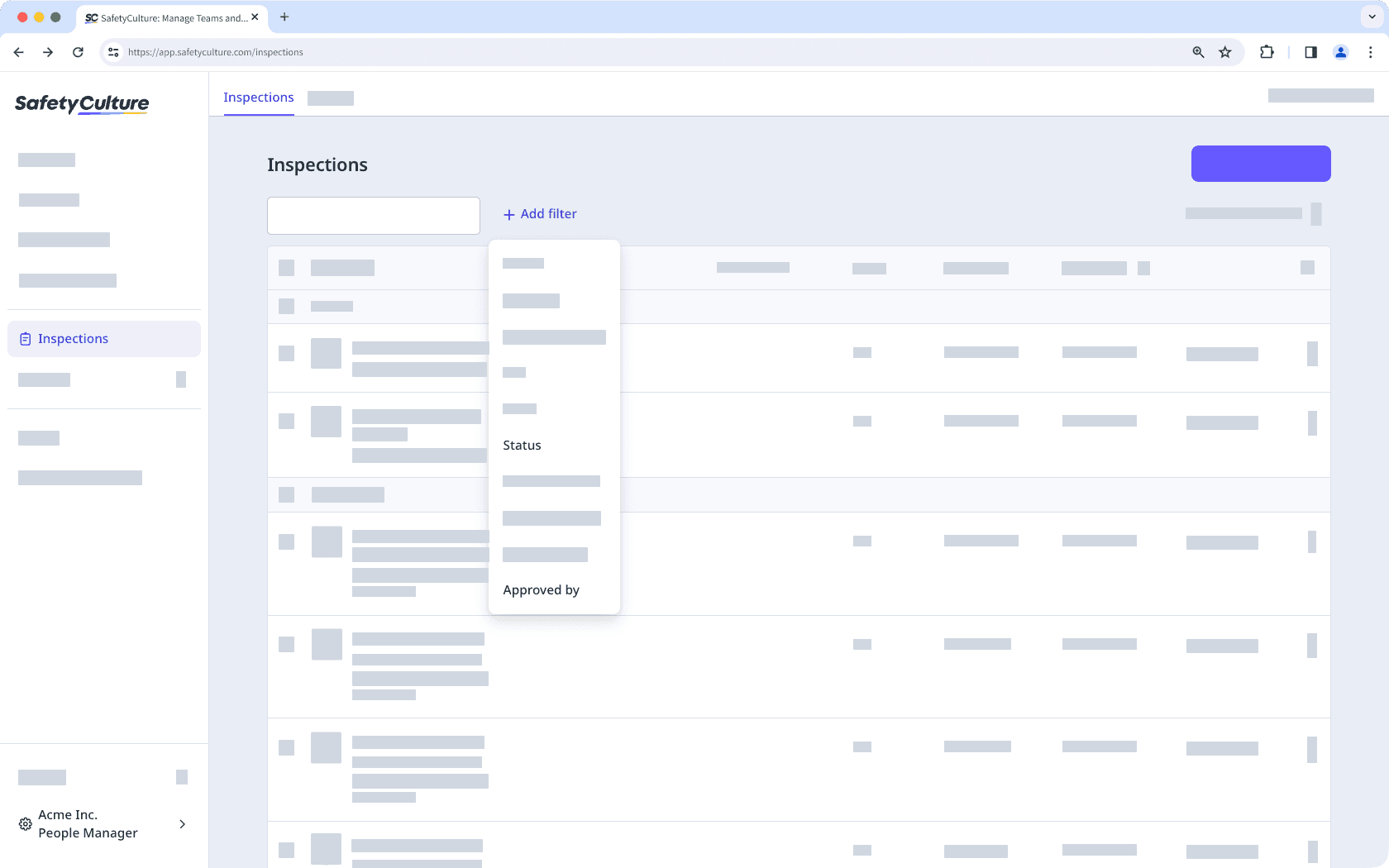This screenshot has height=868, width=1389.
Task: Click the SafetyCulture logo
Action: point(82,104)
